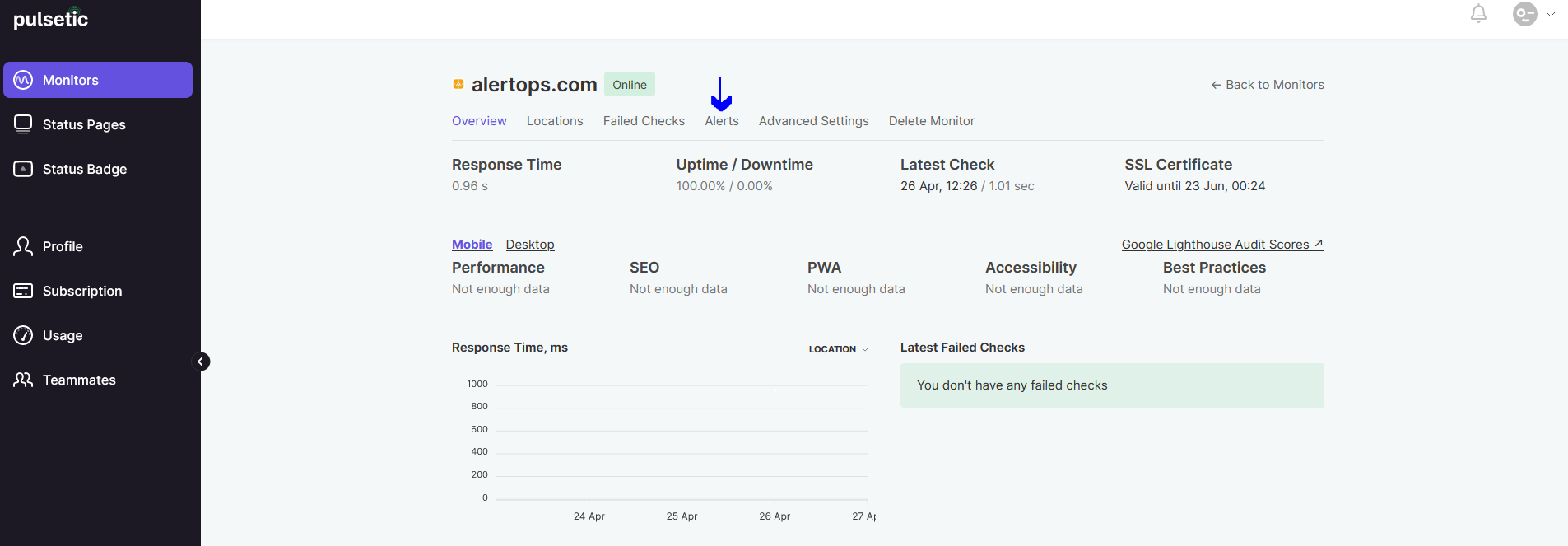The height and width of the screenshot is (546, 1568).
Task: Open the Alerts tab
Action: (721, 121)
